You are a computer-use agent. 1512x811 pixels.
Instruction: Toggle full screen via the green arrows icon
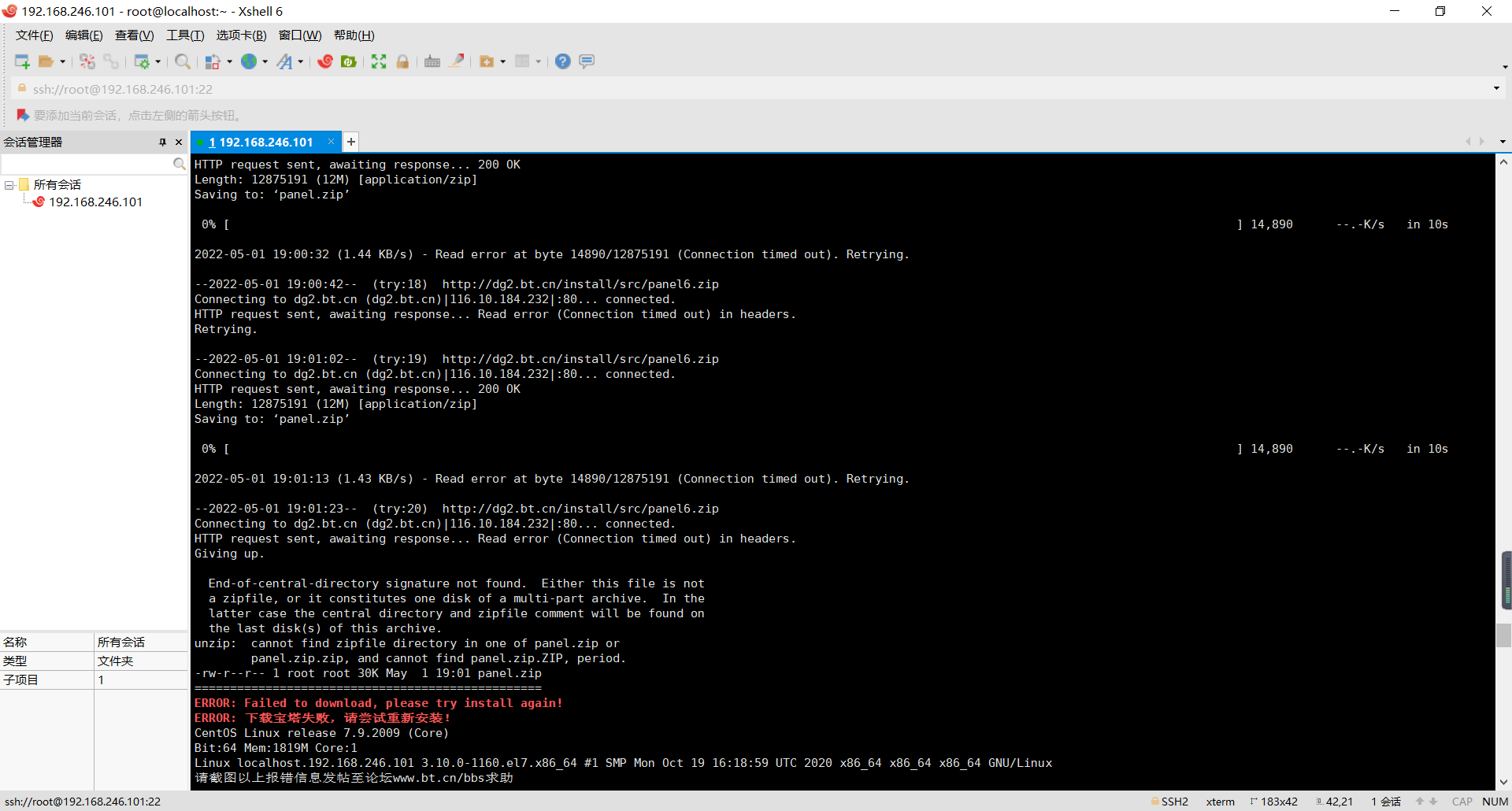(379, 61)
